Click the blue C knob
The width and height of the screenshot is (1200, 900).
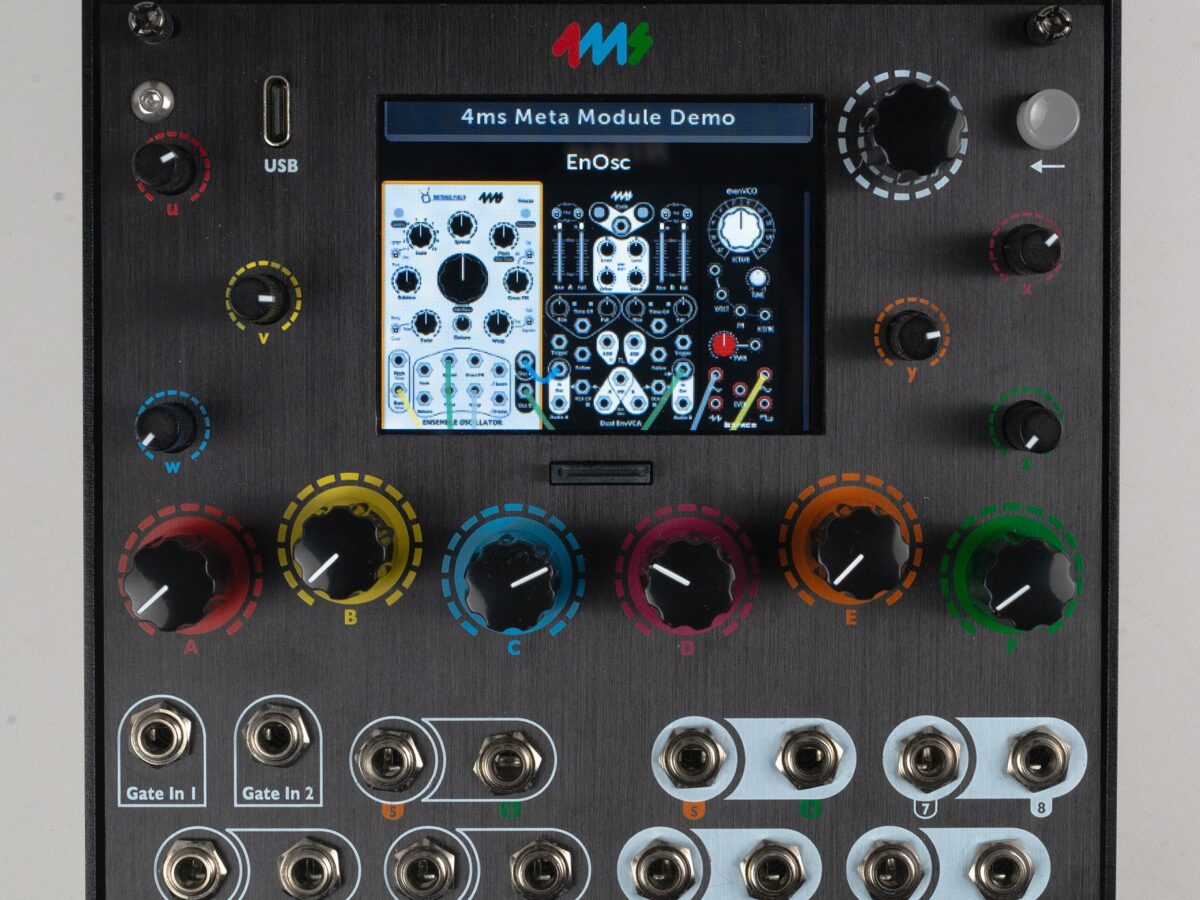click(512, 583)
